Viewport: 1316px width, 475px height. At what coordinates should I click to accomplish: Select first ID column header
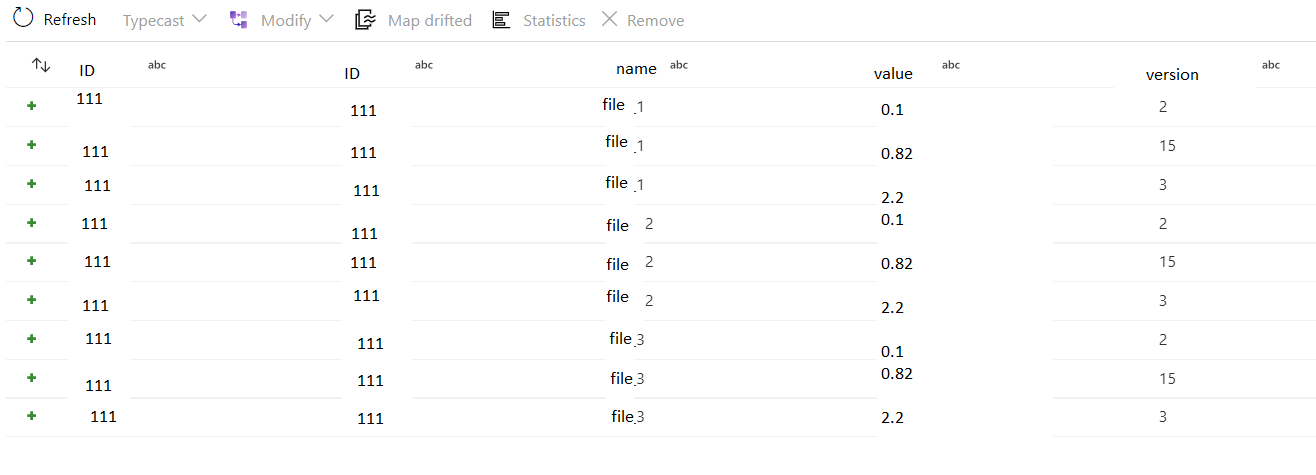pyautogui.click(x=87, y=70)
